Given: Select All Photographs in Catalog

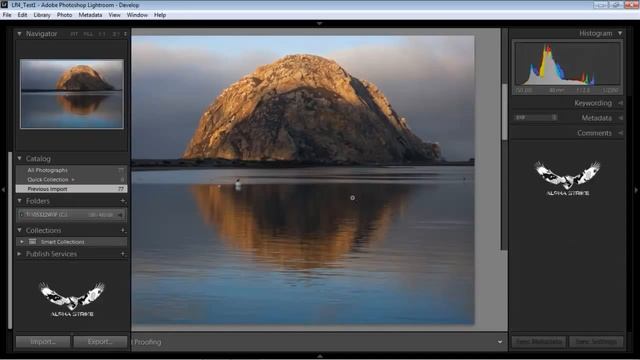Looking at the screenshot, I should point(72,170).
